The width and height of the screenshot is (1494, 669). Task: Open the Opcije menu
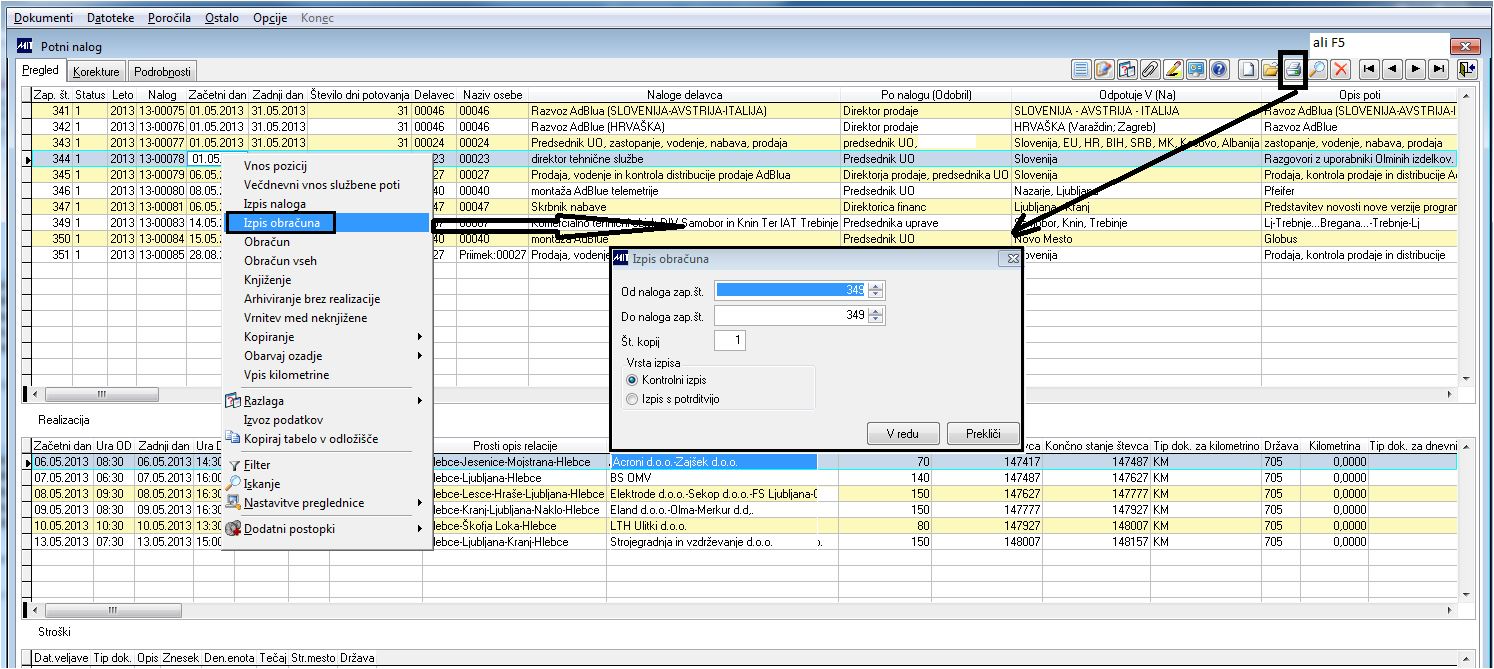270,18
